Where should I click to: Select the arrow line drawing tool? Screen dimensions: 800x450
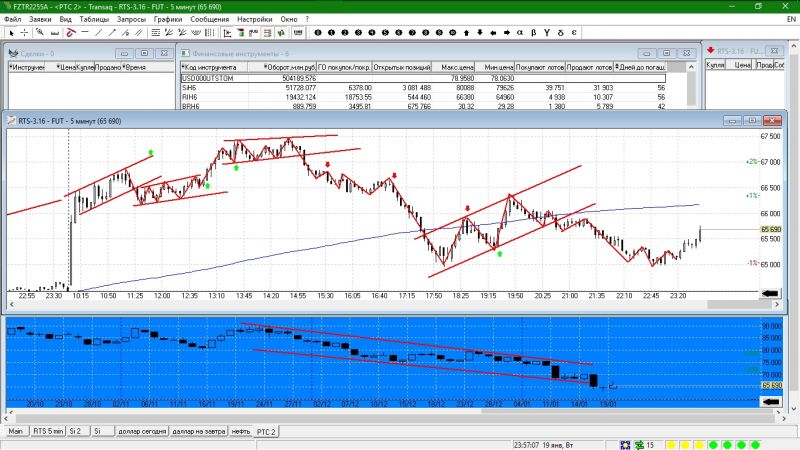click(112, 33)
